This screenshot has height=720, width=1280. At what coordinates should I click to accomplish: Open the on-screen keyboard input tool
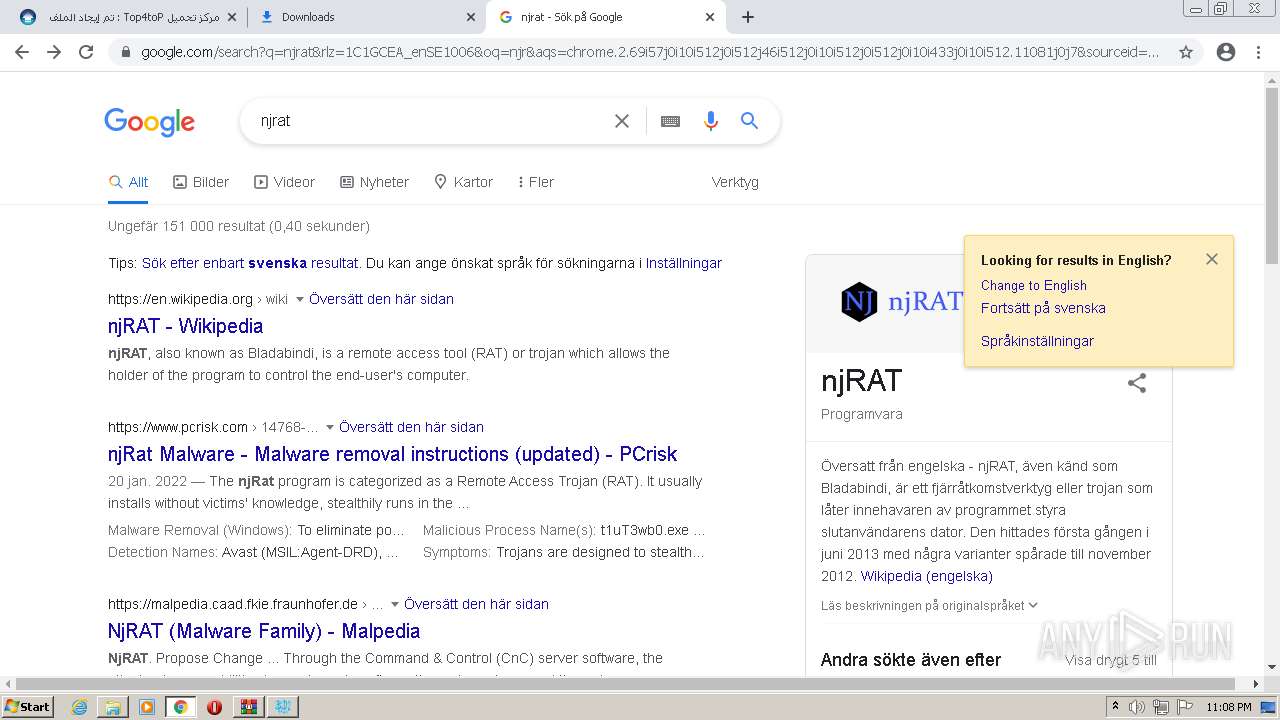[670, 121]
